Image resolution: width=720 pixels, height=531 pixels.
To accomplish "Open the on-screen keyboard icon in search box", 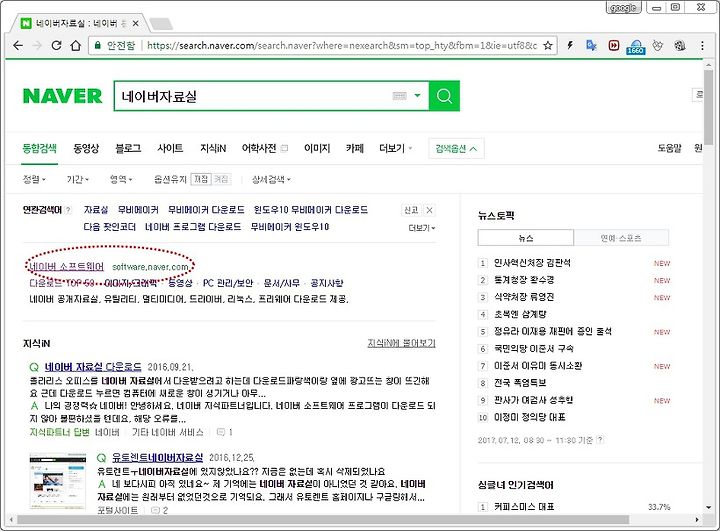I will tap(399, 96).
